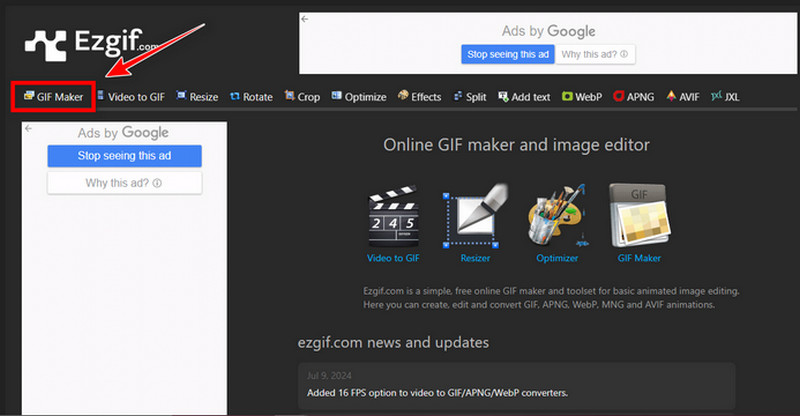Screen dimensions: 800x416
Task: Select Add text in the menu
Action: point(523,97)
